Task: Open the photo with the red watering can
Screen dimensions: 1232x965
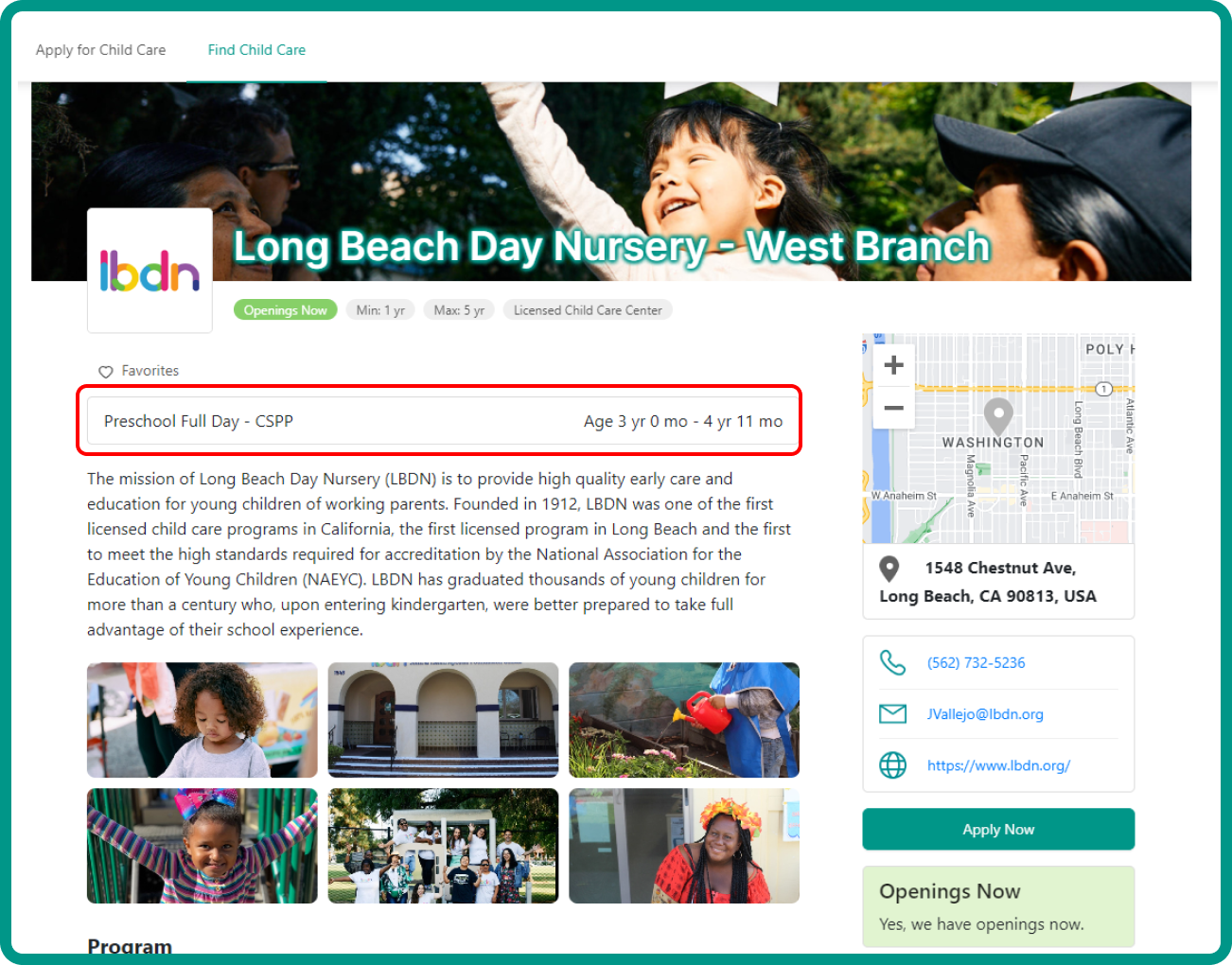Action: (x=684, y=720)
